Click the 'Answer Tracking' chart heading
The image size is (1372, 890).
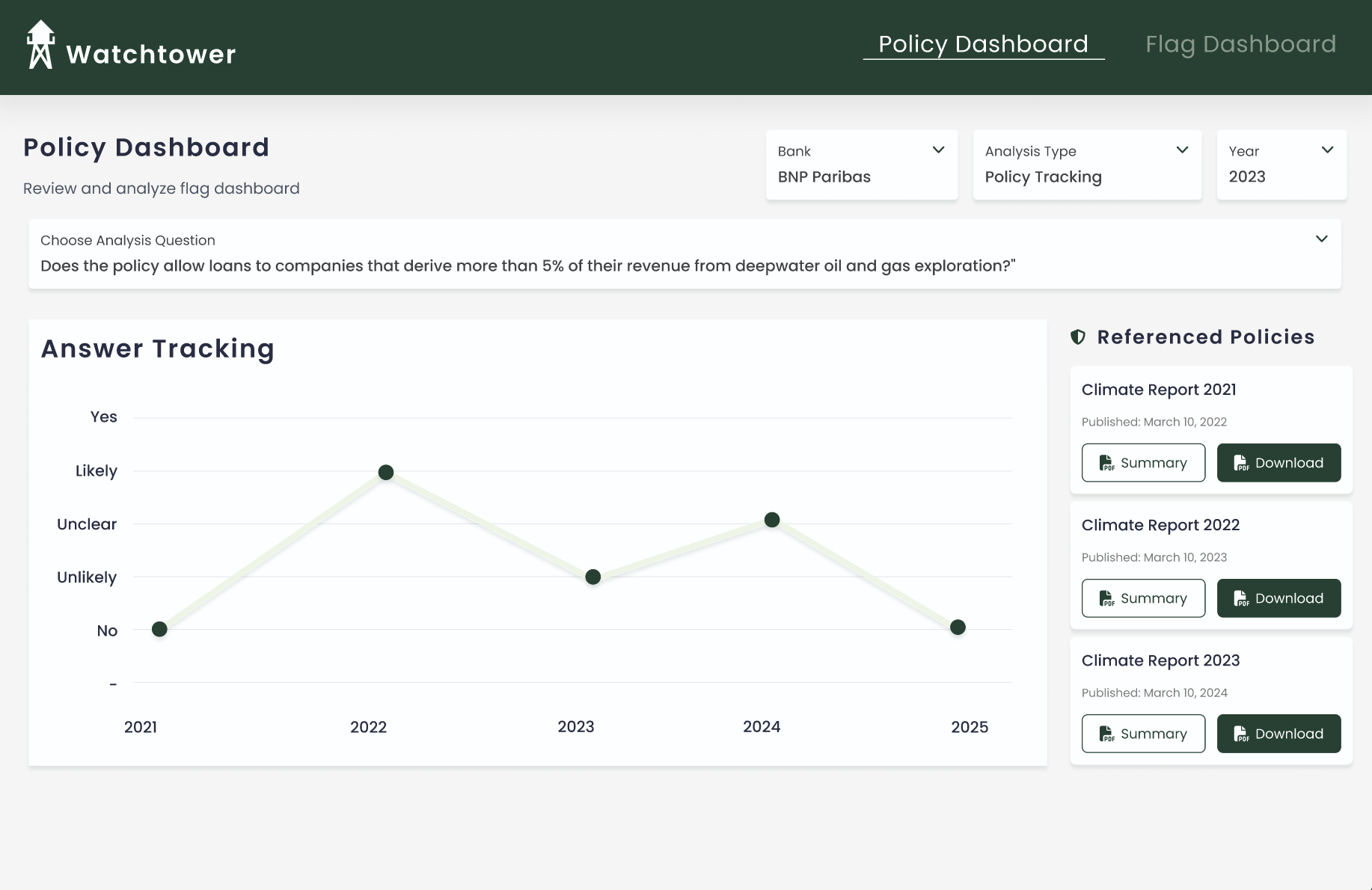point(158,349)
